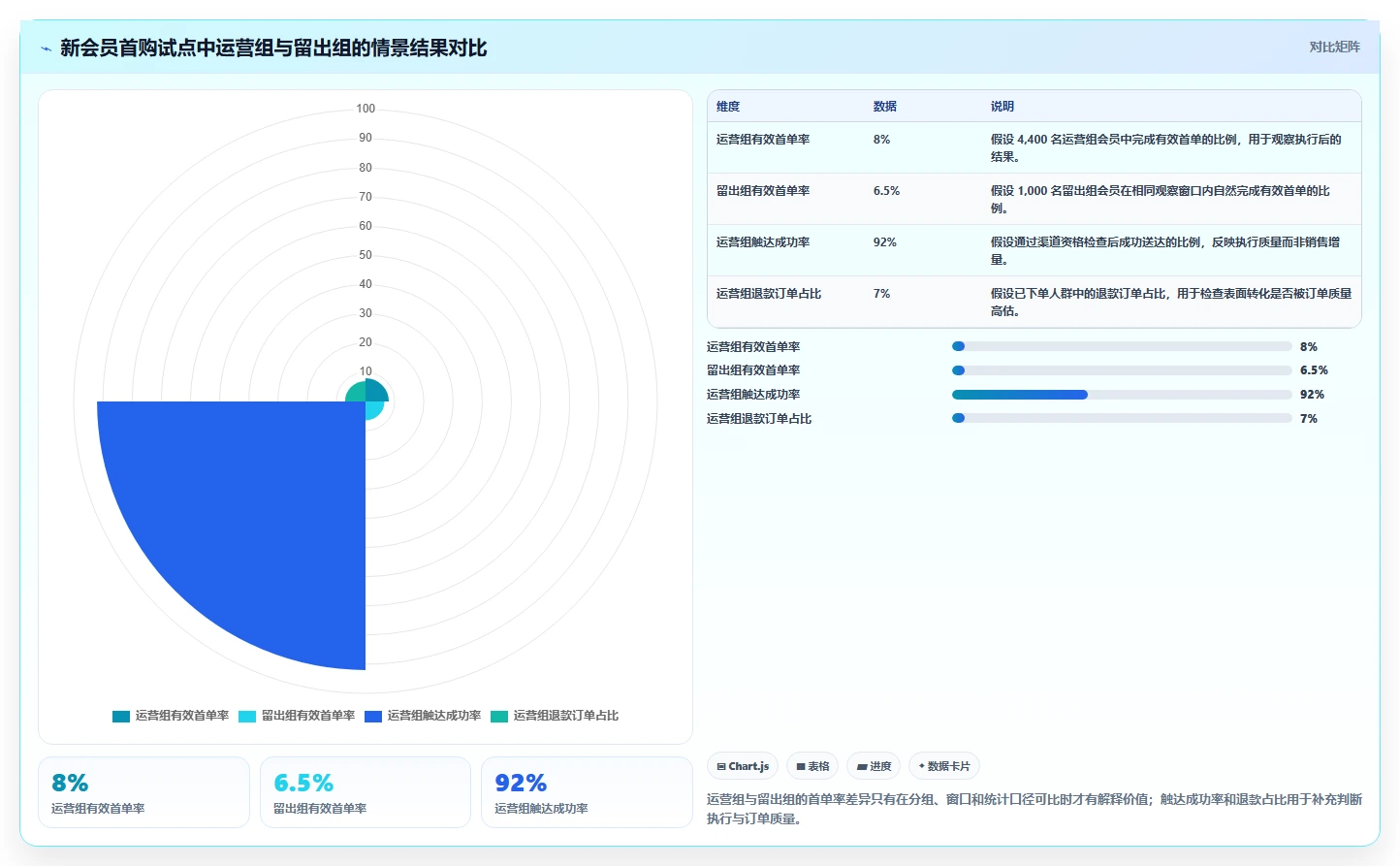Image resolution: width=1400 pixels, height=866 pixels.
Task: Click description starting 假设 1,000 名留出组会员
Action: (x=1161, y=199)
